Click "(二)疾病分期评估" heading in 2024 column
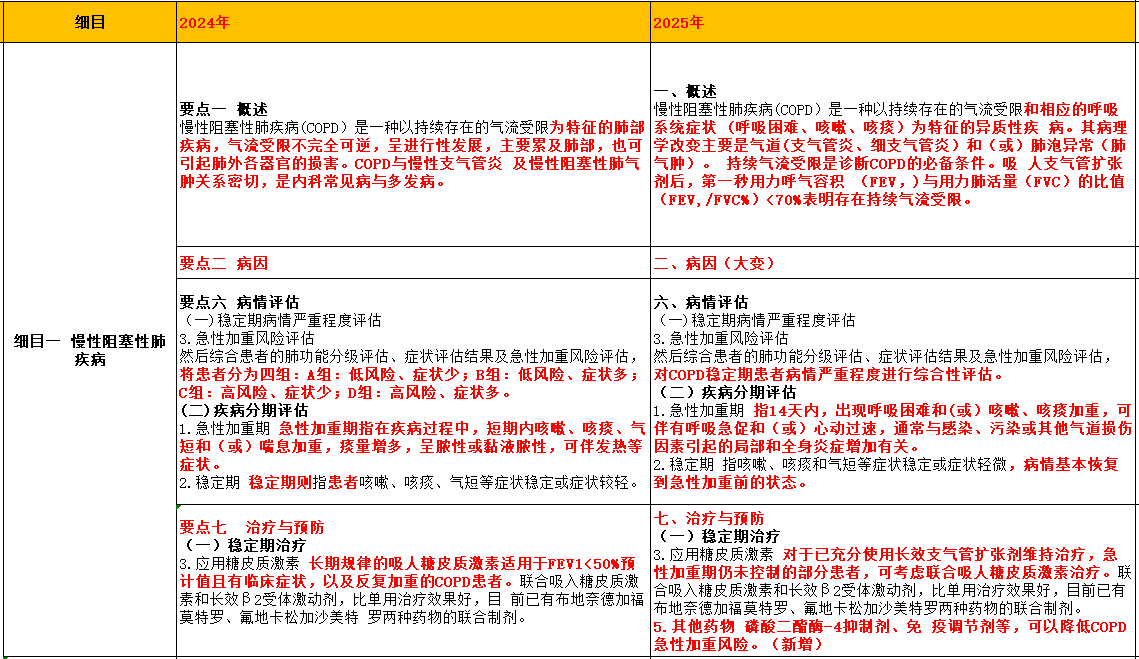1139x659 pixels. [x=243, y=411]
